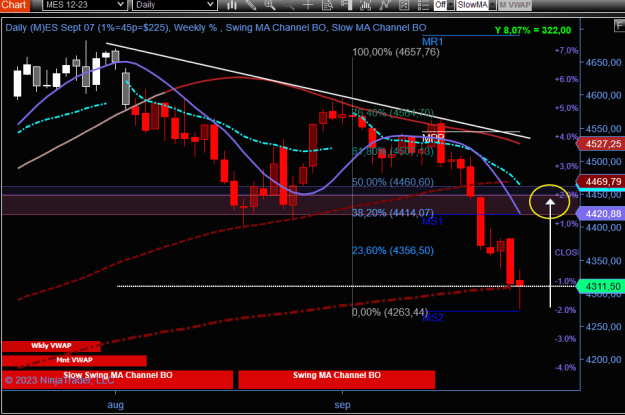This screenshot has height=415, width=625.
Task: Open the MES 12-23 instrument dropdown
Action: pos(85,5)
